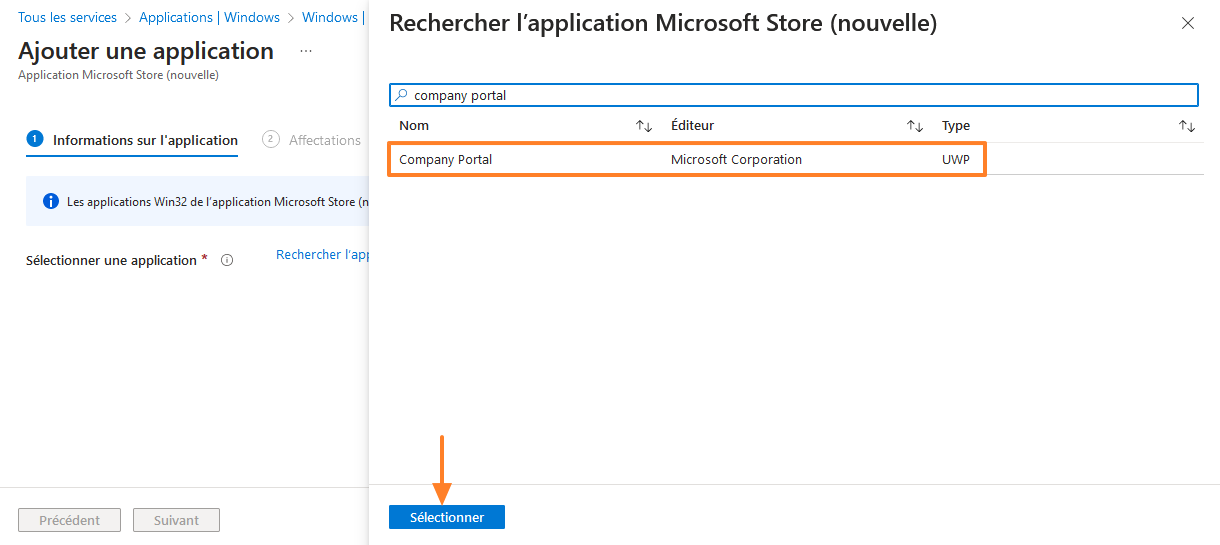Click the Suivant button

point(176,520)
